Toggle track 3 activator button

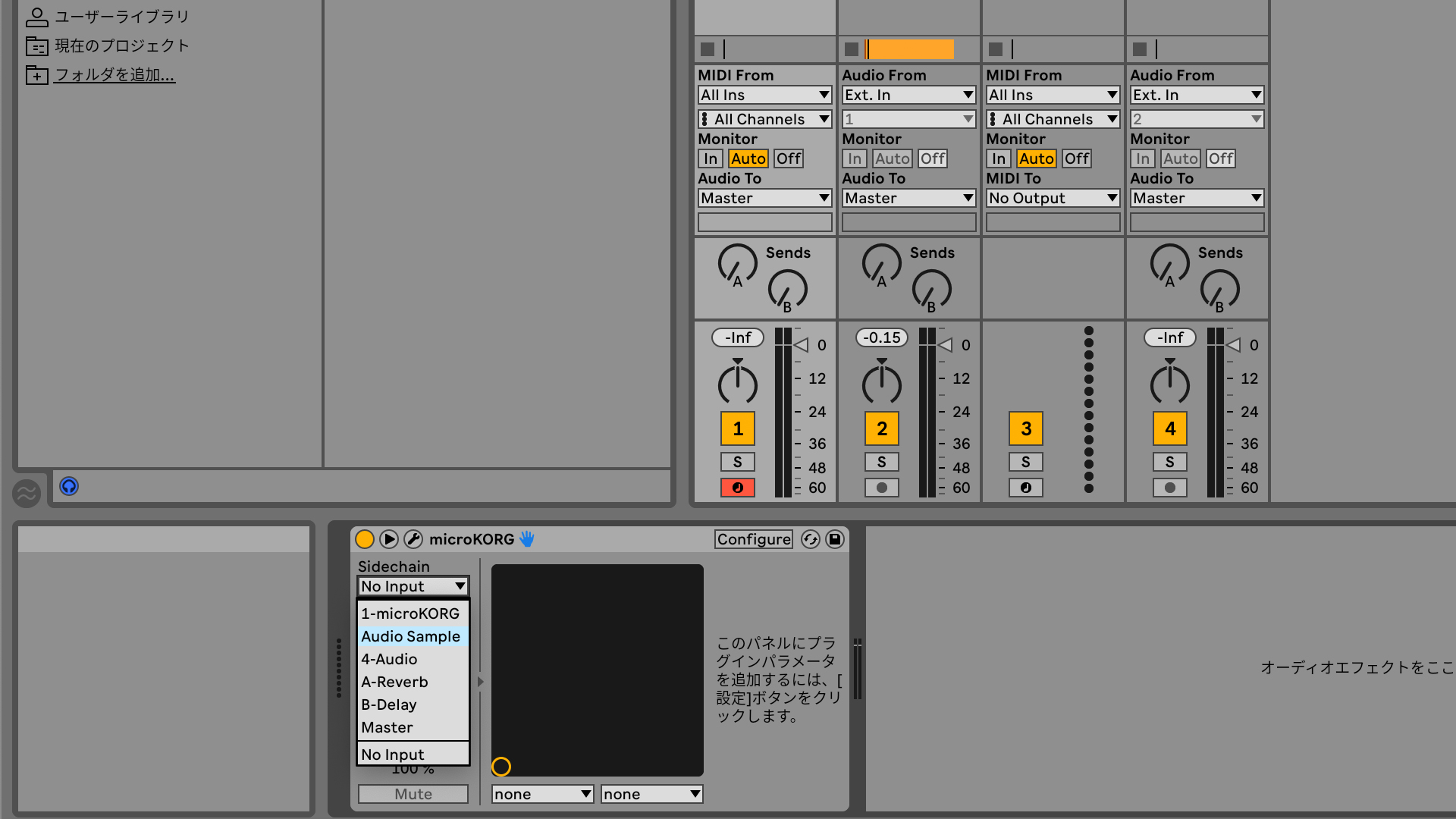click(1026, 428)
